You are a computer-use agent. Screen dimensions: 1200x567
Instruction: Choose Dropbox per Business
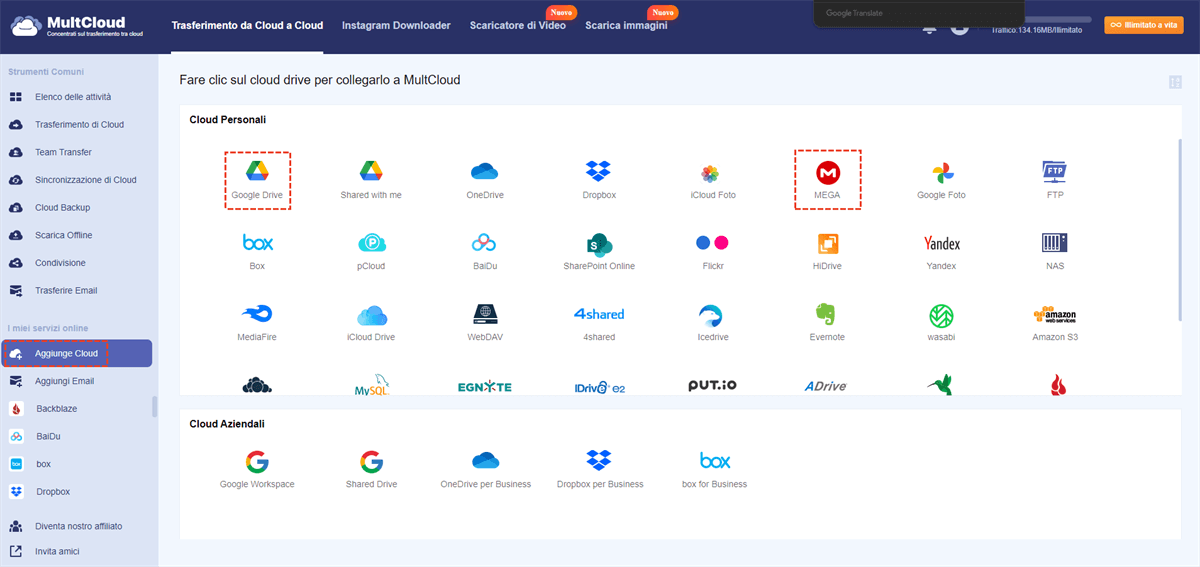tap(599, 460)
